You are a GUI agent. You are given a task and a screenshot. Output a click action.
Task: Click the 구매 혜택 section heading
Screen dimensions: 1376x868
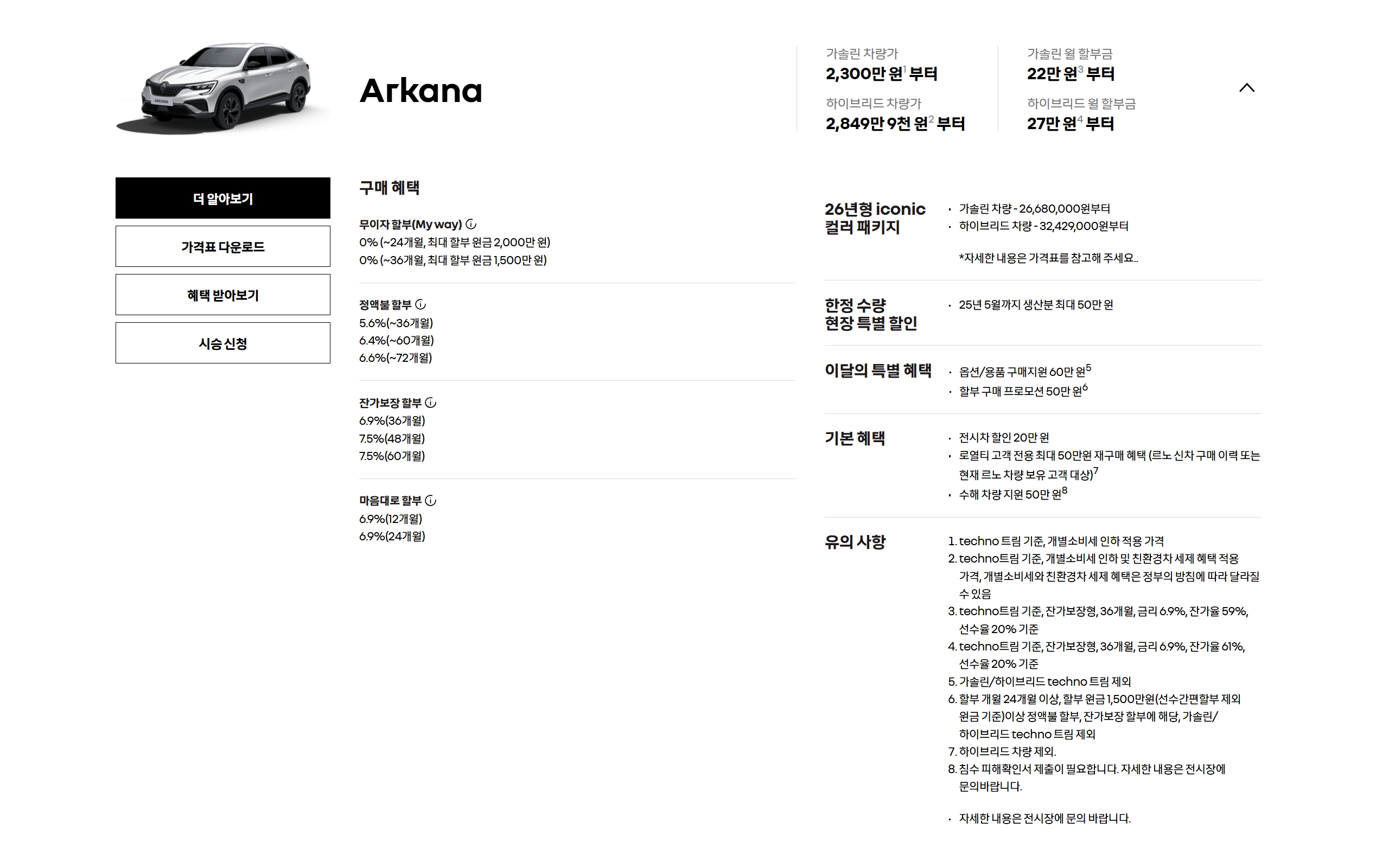(x=389, y=188)
